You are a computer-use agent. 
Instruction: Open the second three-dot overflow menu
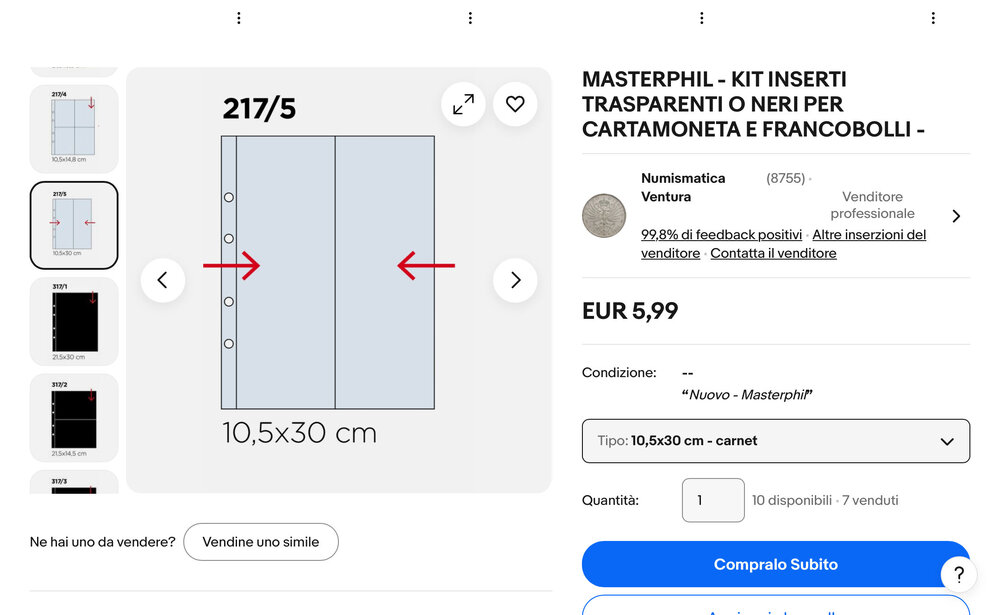coord(470,18)
